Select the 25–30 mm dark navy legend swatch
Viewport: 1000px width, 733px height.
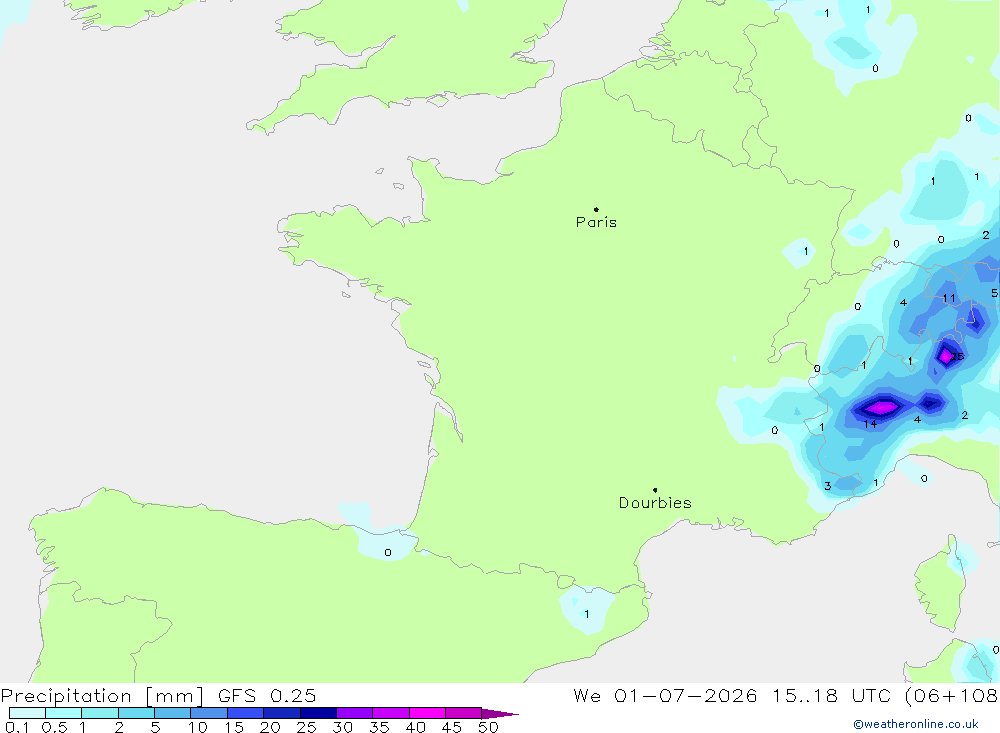coord(318,713)
